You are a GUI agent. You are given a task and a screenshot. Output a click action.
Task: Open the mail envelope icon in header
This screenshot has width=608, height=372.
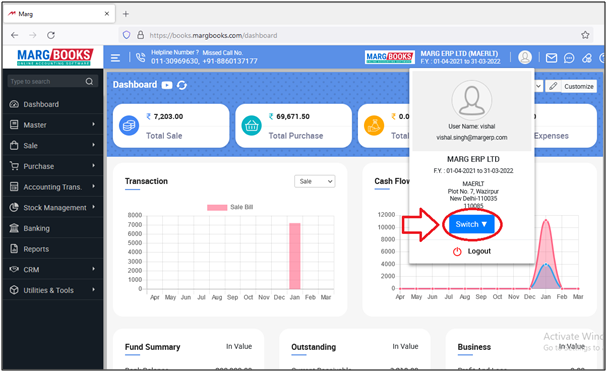point(551,58)
